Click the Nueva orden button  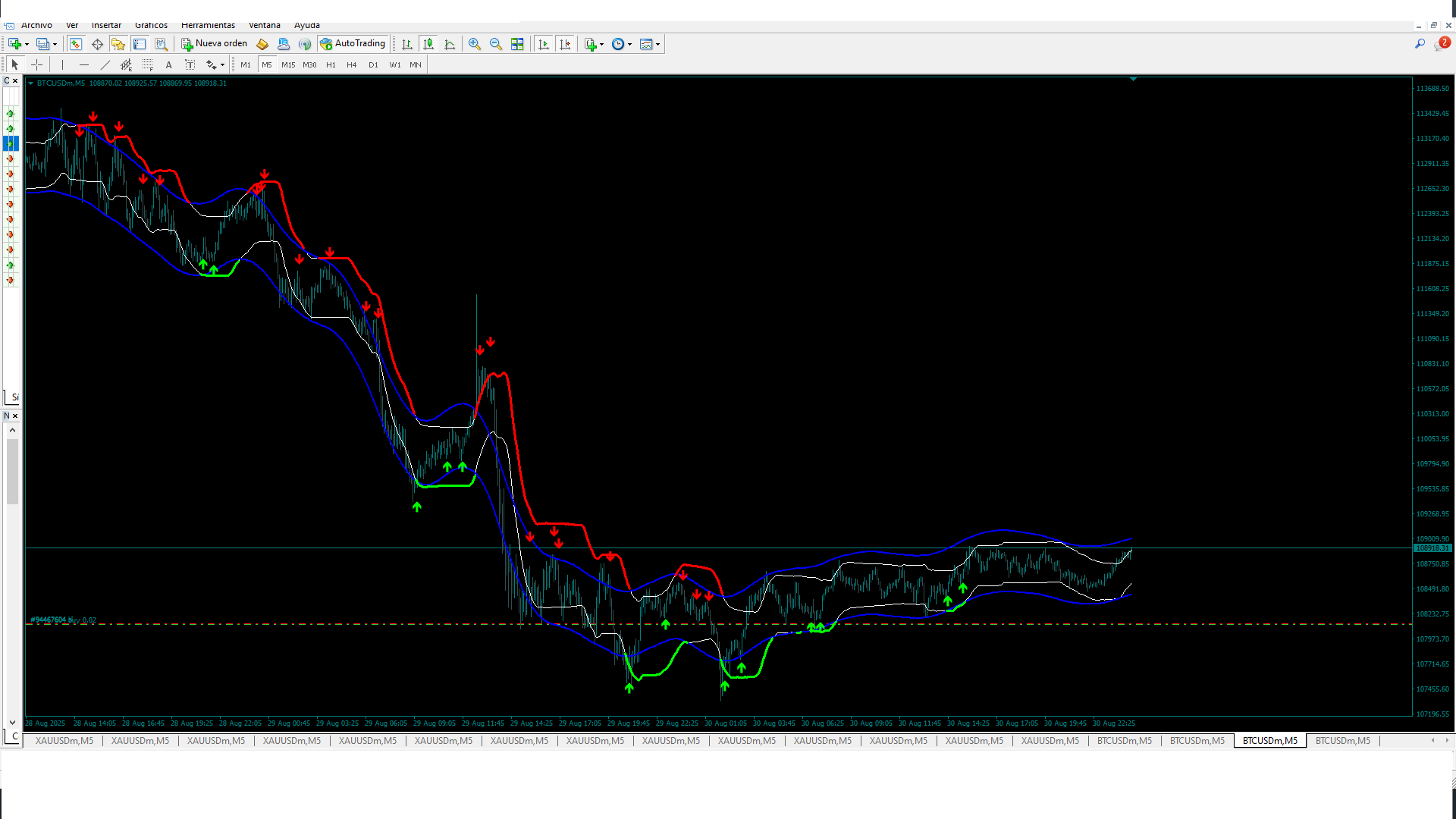(215, 44)
